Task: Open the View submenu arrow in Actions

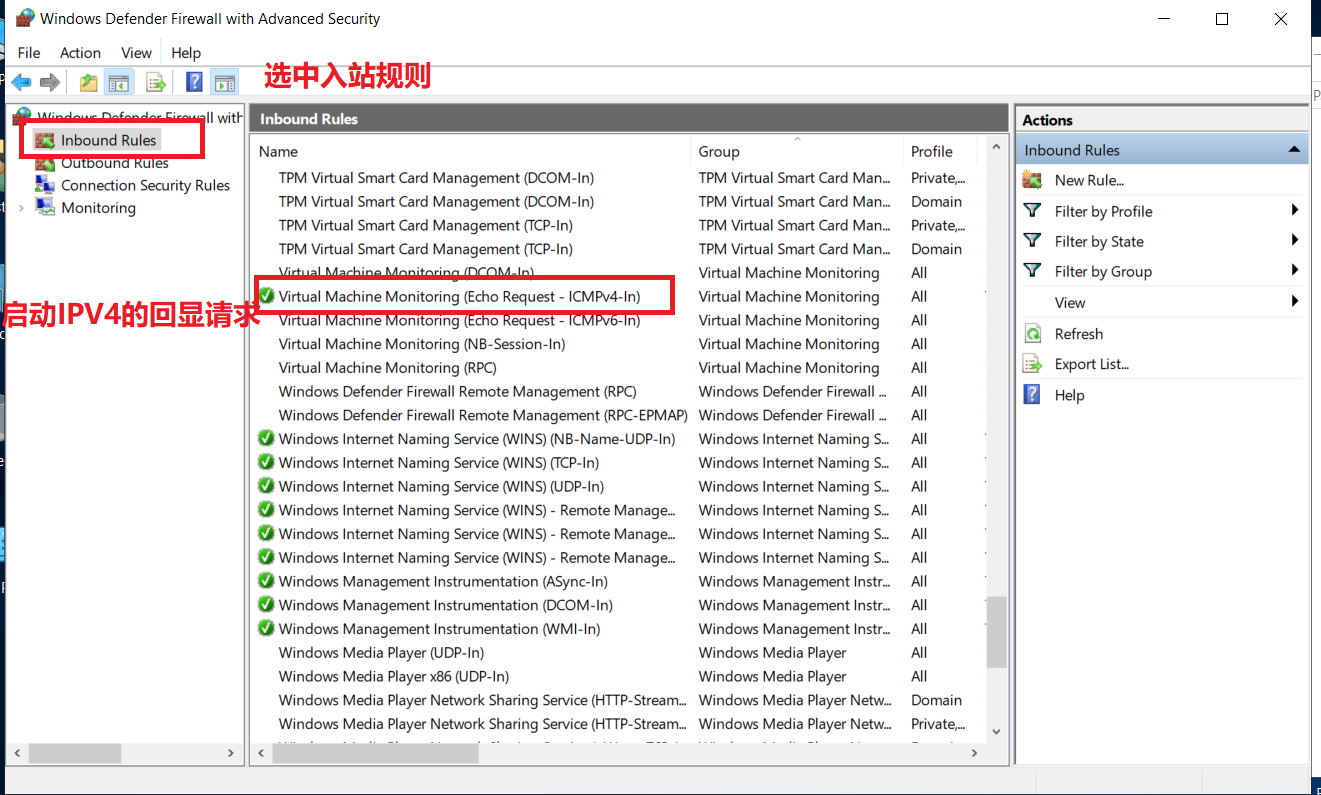Action: (1295, 301)
